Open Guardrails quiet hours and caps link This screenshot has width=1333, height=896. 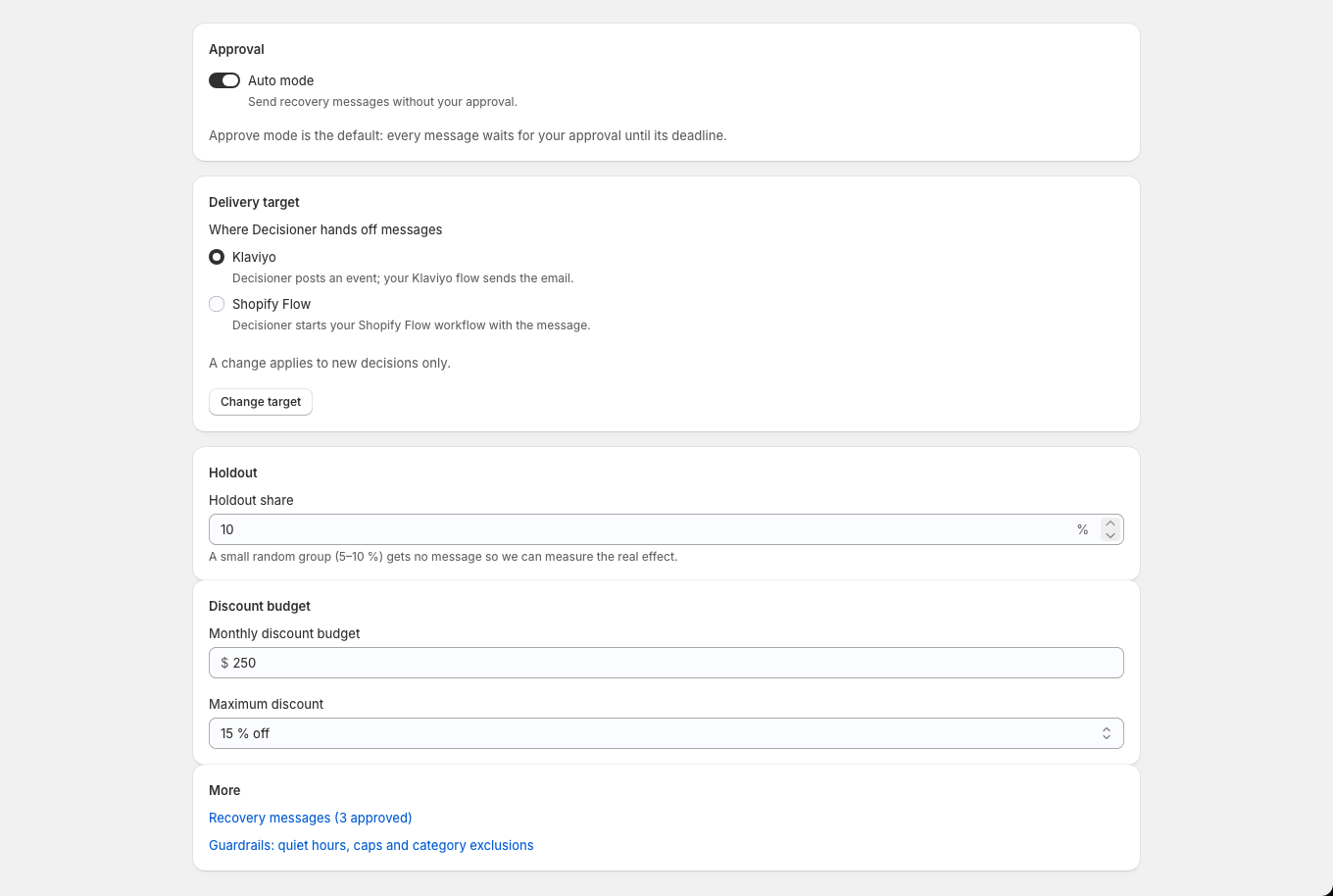click(370, 845)
